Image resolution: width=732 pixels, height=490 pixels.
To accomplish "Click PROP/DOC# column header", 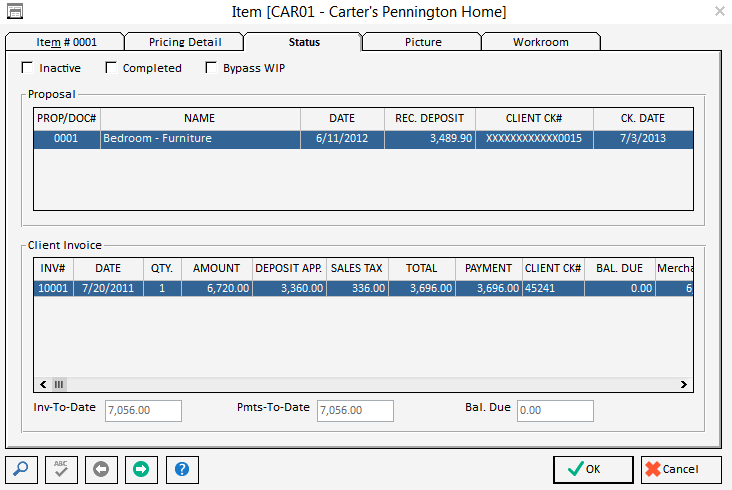I will [x=67, y=119].
